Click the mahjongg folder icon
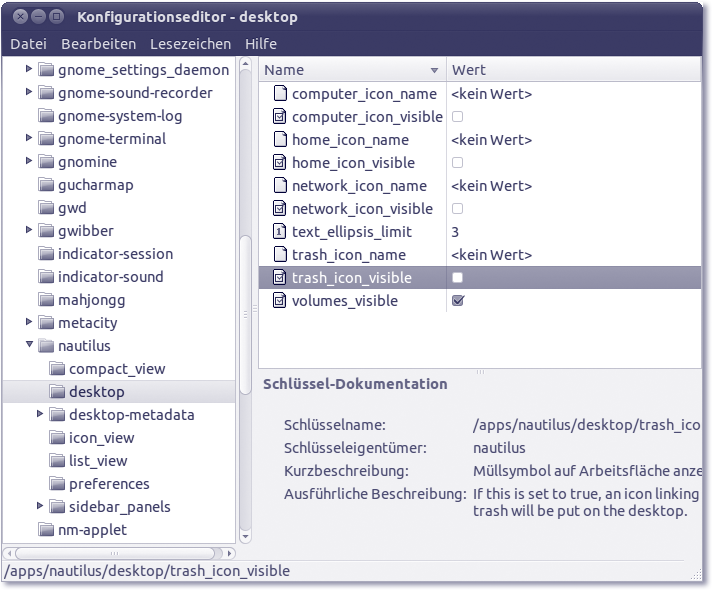 tap(45, 300)
